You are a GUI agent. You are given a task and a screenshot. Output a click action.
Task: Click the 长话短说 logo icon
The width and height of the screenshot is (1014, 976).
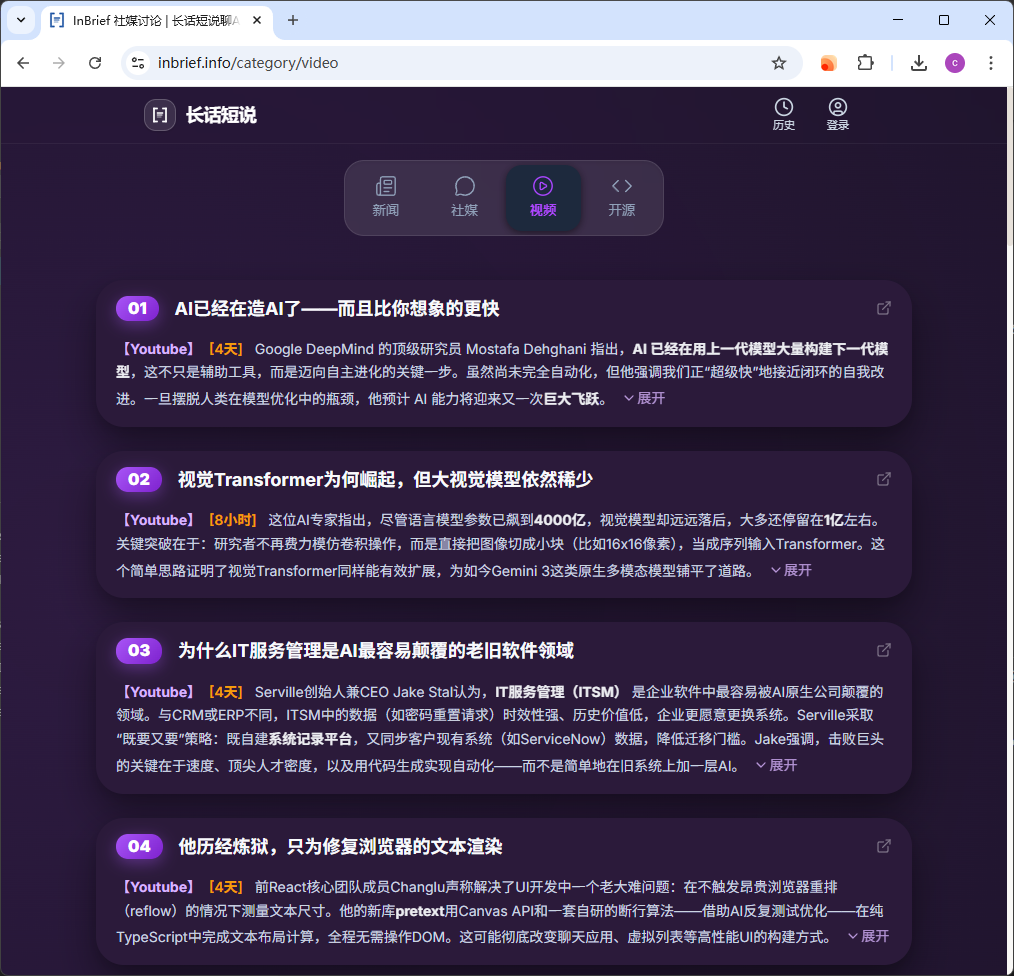[x=160, y=115]
